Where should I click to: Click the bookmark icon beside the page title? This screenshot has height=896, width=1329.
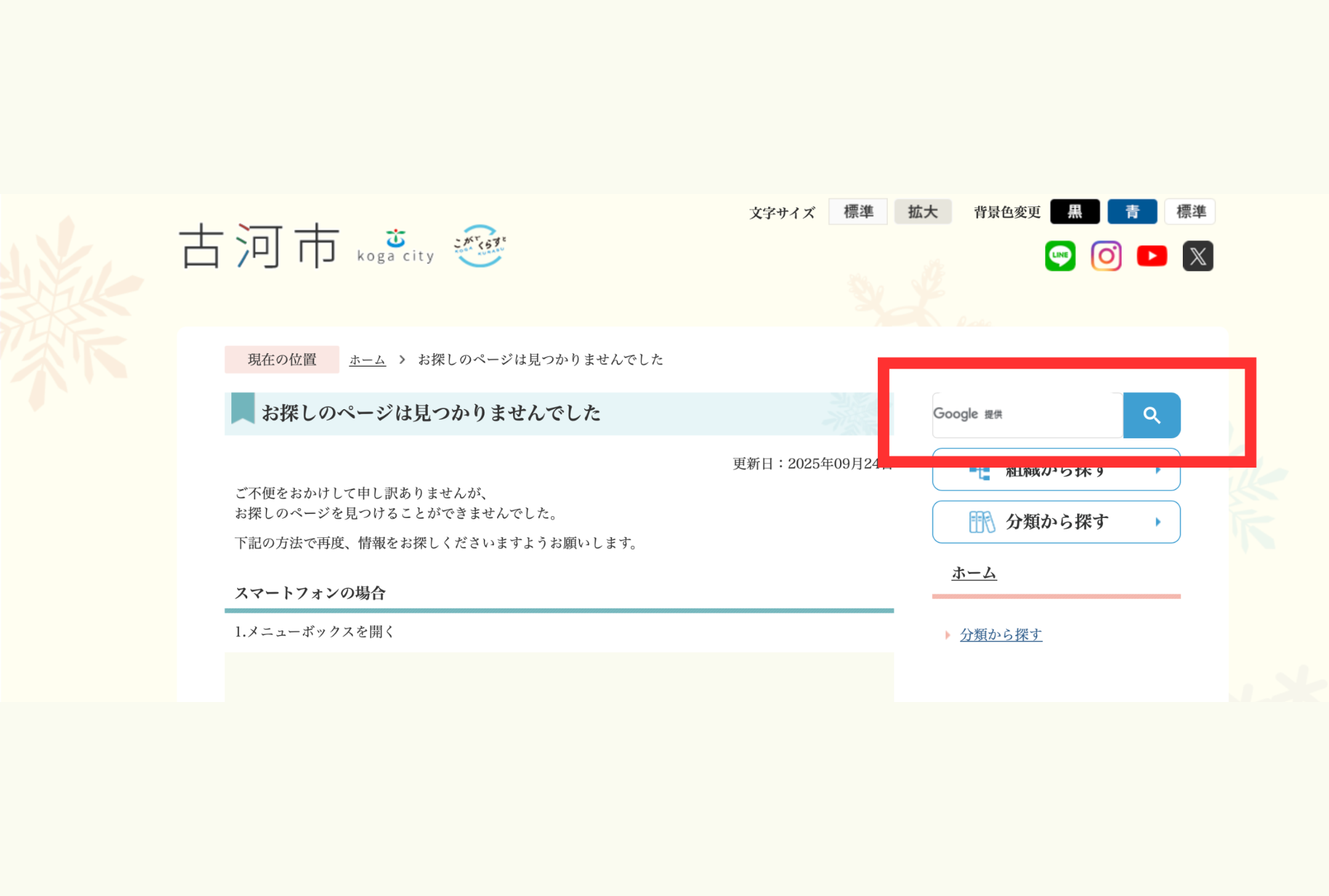[x=242, y=408]
